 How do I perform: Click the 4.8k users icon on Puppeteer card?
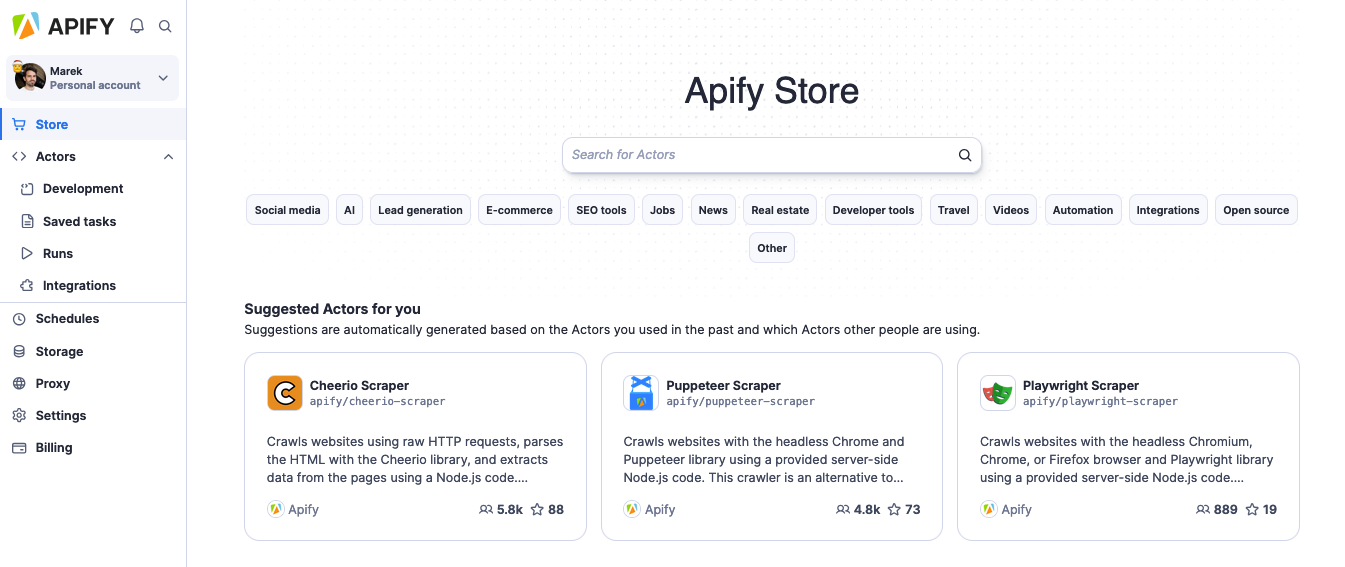[843, 509]
